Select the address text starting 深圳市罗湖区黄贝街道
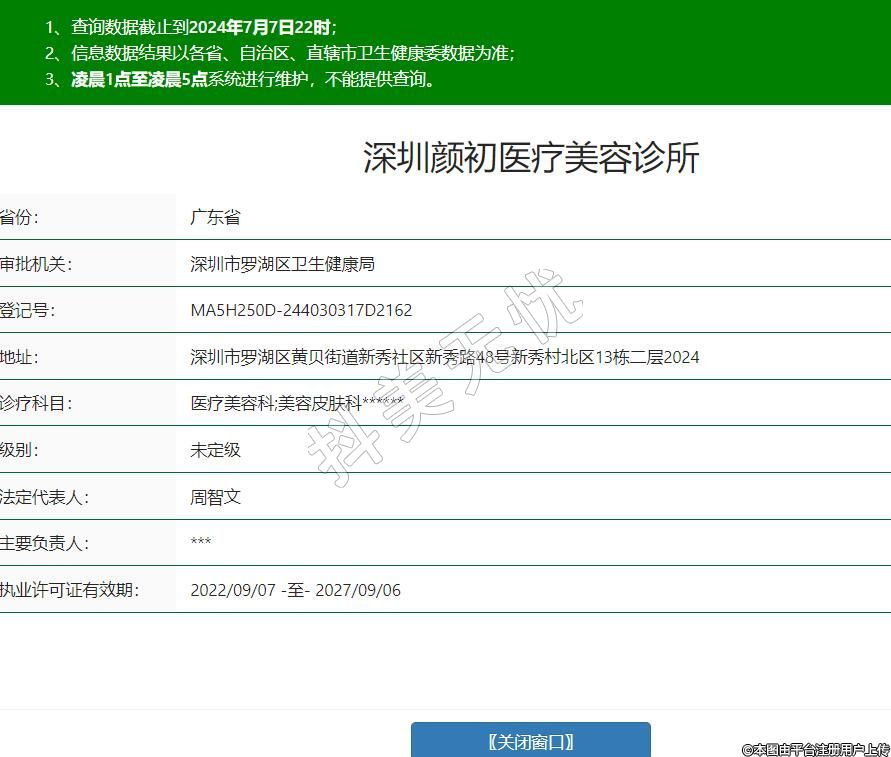Image resolution: width=891 pixels, height=757 pixels. tap(444, 357)
